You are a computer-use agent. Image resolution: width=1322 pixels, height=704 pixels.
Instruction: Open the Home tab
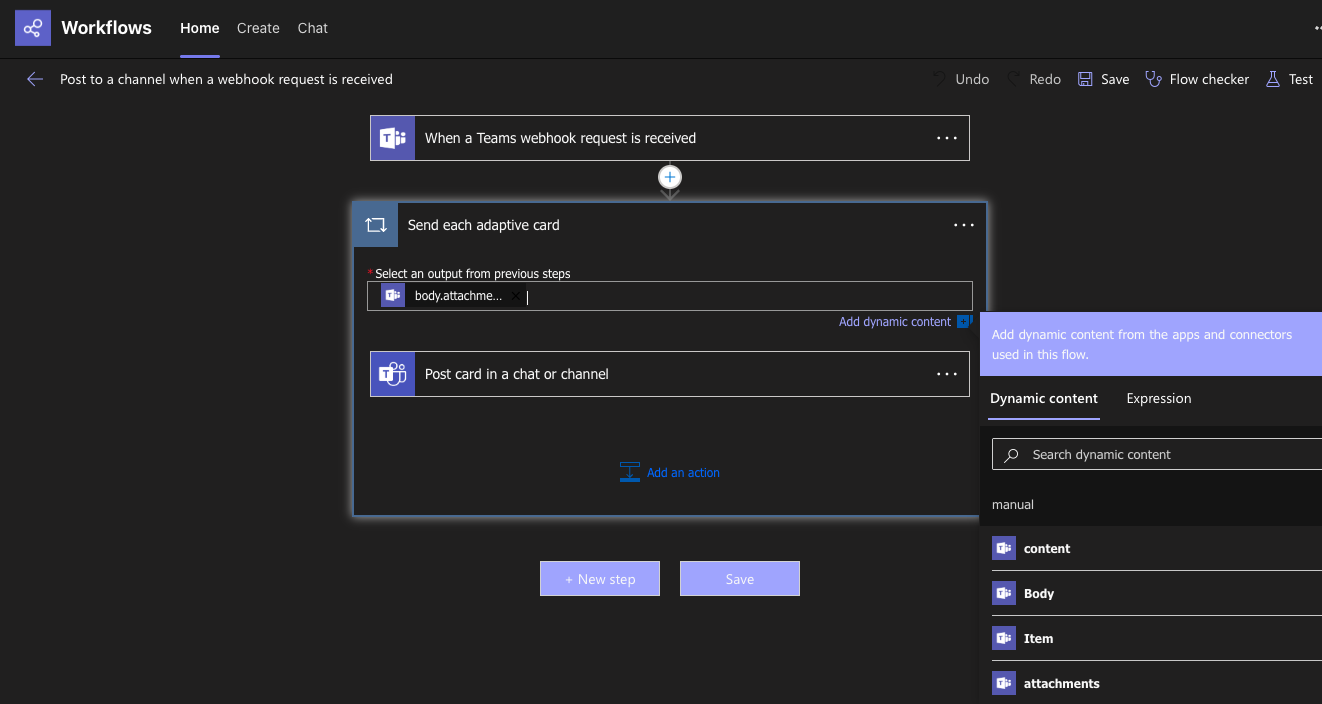point(199,28)
